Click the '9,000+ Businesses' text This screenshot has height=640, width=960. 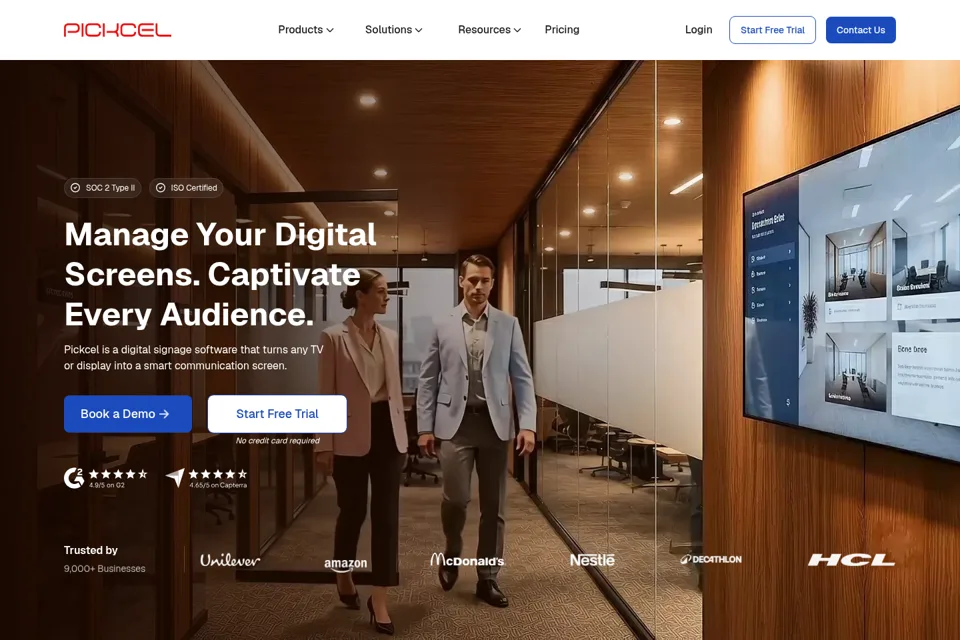pos(105,568)
